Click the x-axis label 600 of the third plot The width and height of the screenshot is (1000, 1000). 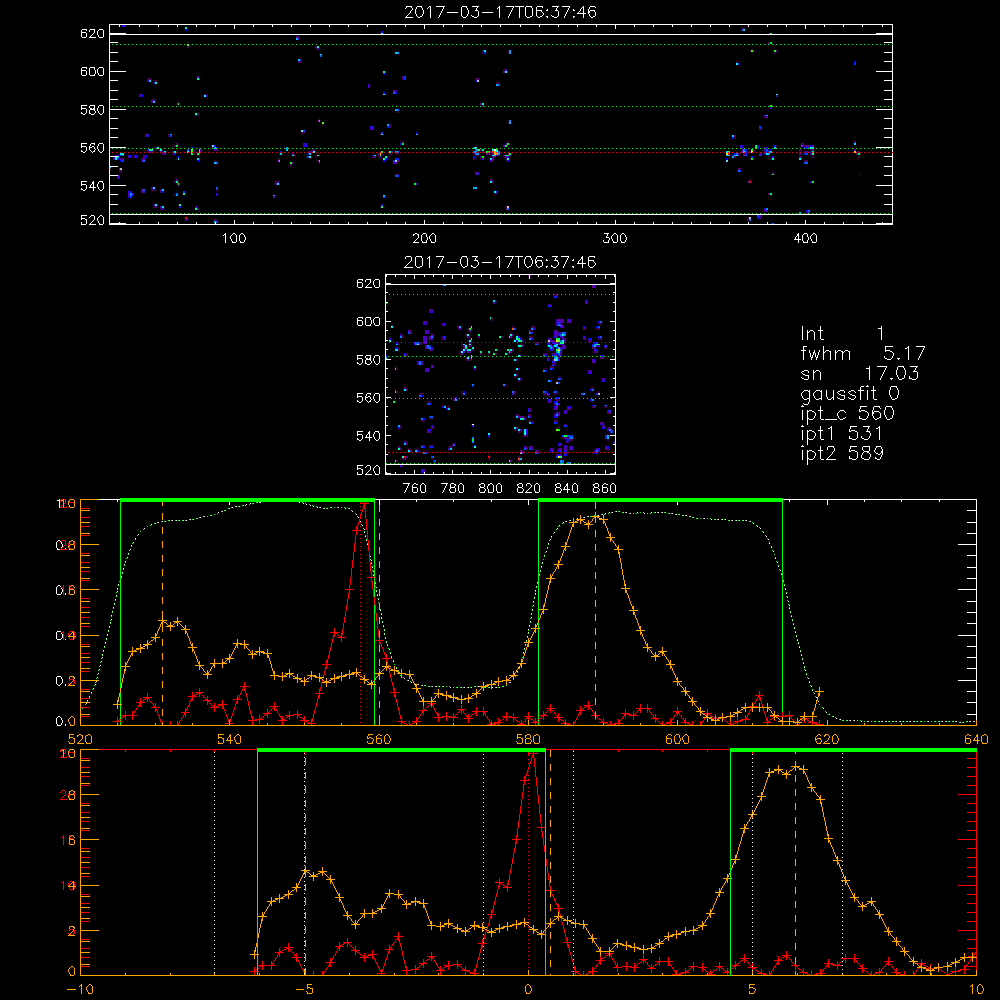pyautogui.click(x=677, y=739)
